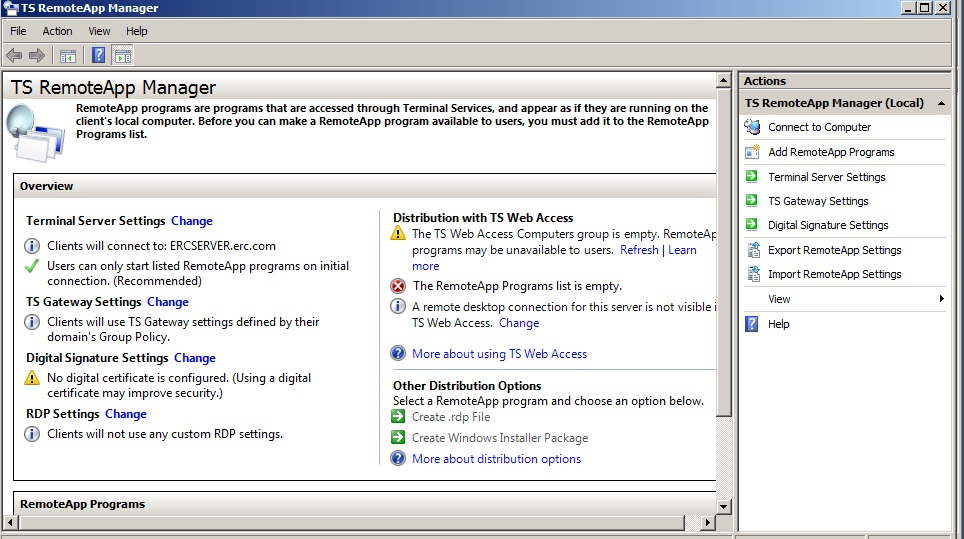This screenshot has width=964, height=539.
Task: Click the Digital Signature Settings green arrow icon
Action: 751,224
